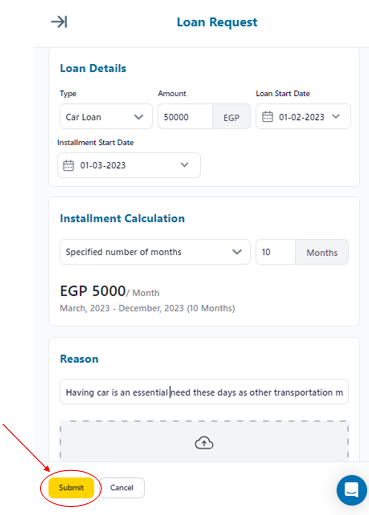The width and height of the screenshot is (369, 515).
Task: Click the cloud upload icon
Action: click(204, 443)
